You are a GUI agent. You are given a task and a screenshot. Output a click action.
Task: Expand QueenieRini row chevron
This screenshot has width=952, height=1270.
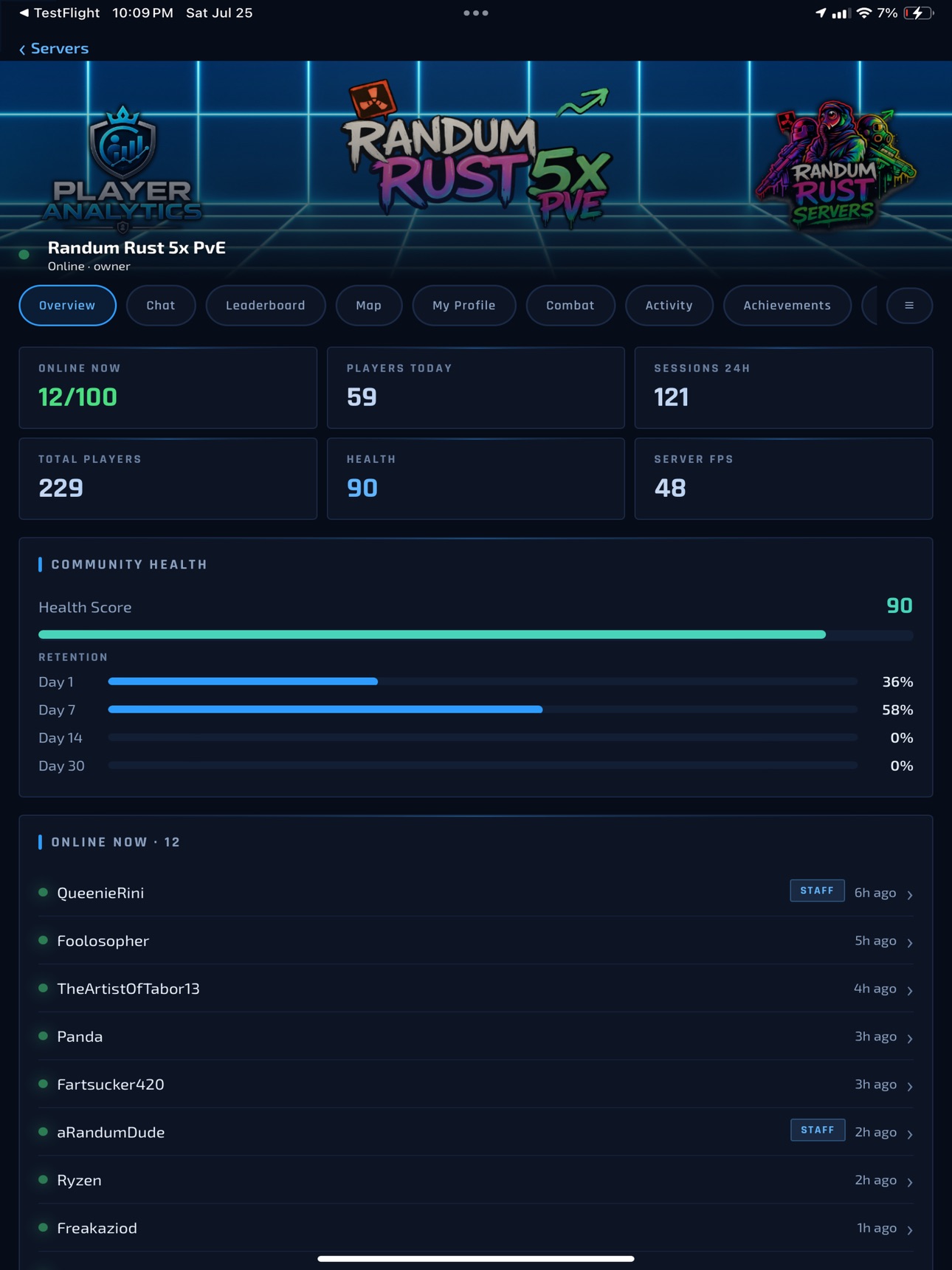click(910, 894)
